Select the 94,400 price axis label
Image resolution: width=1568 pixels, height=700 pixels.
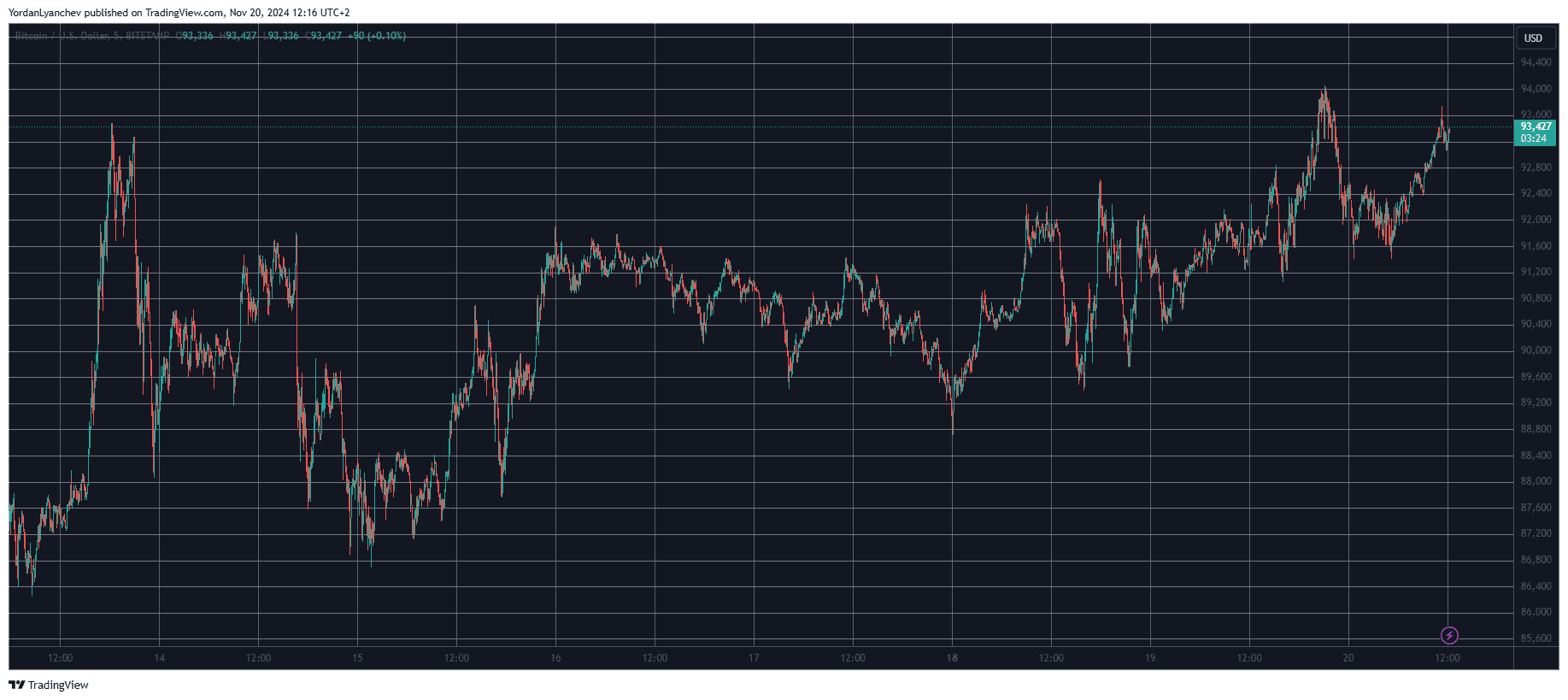(x=1536, y=62)
